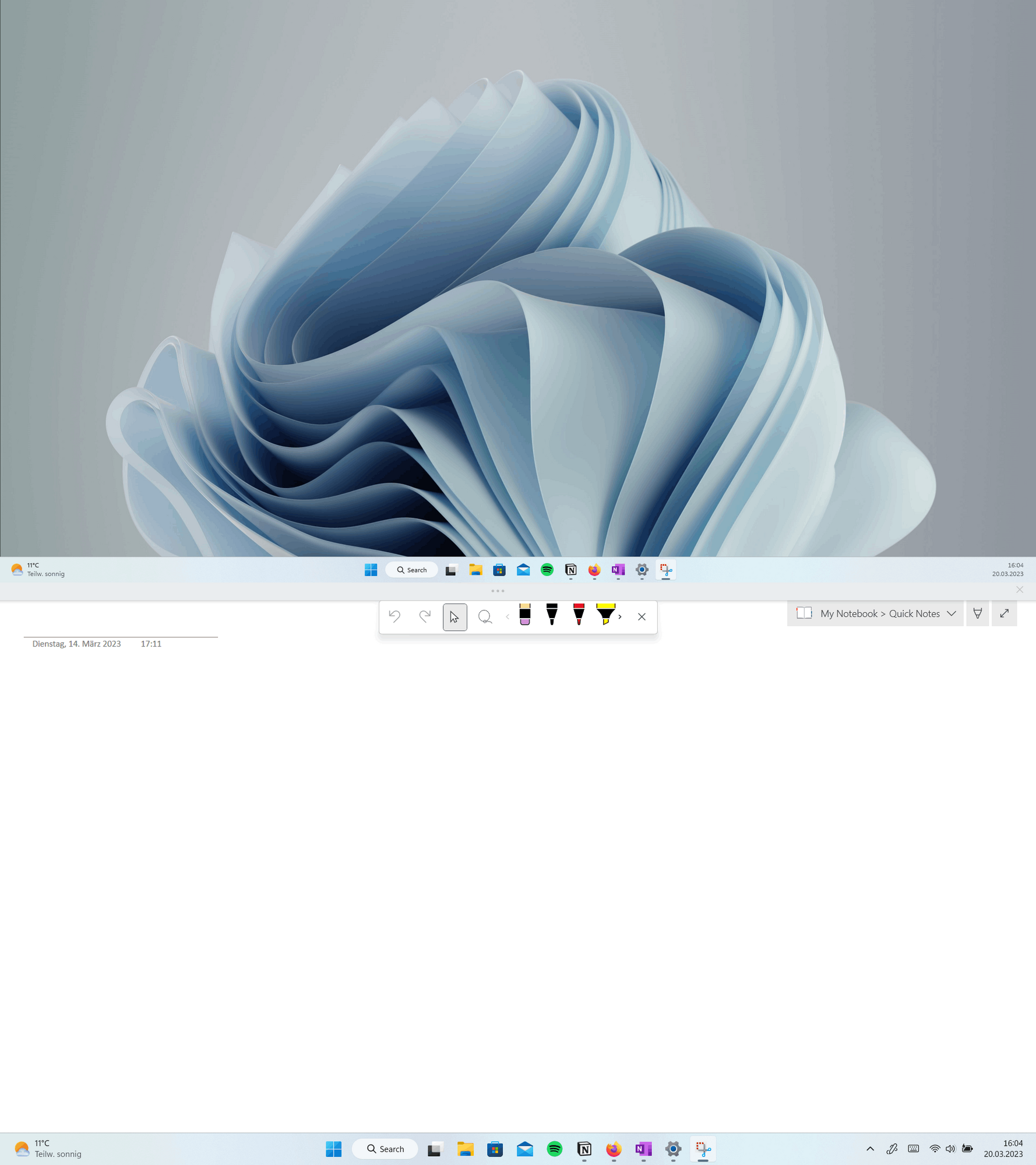1036x1165 pixels.
Task: Toggle the pen toolbar icon beside the notebook selector
Action: [x=978, y=613]
